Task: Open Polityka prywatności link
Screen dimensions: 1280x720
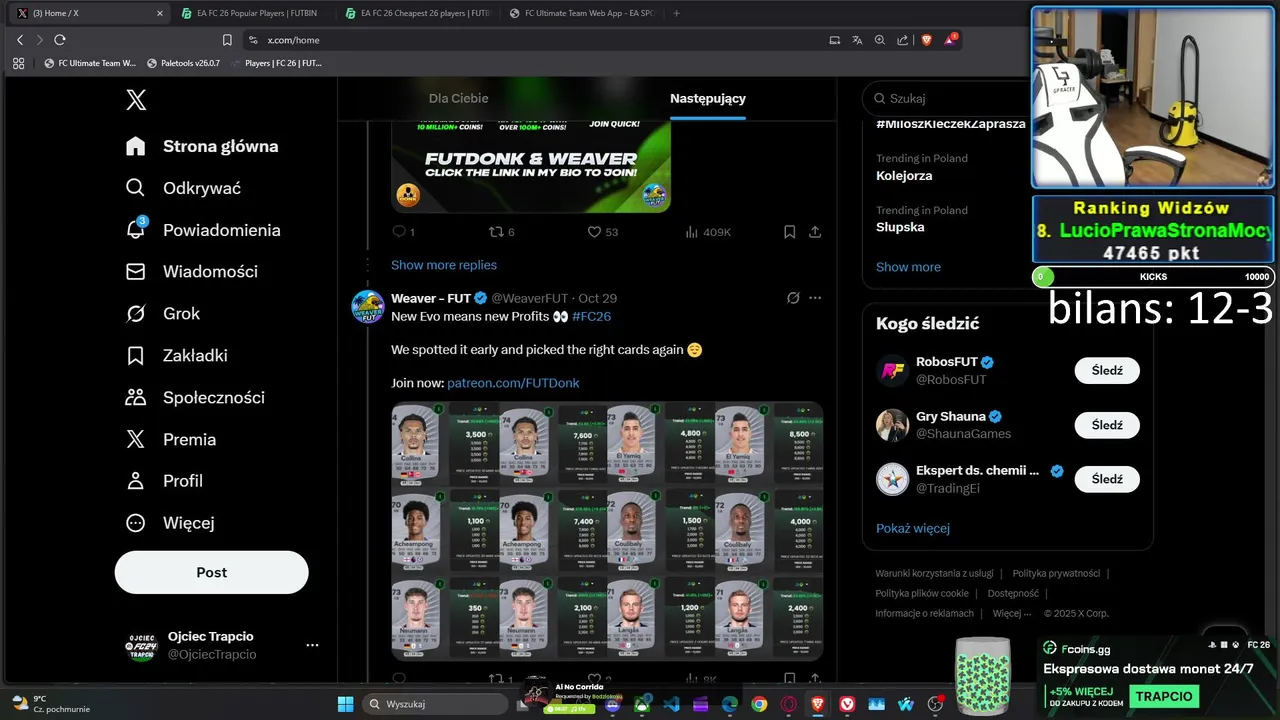Action: [1056, 573]
